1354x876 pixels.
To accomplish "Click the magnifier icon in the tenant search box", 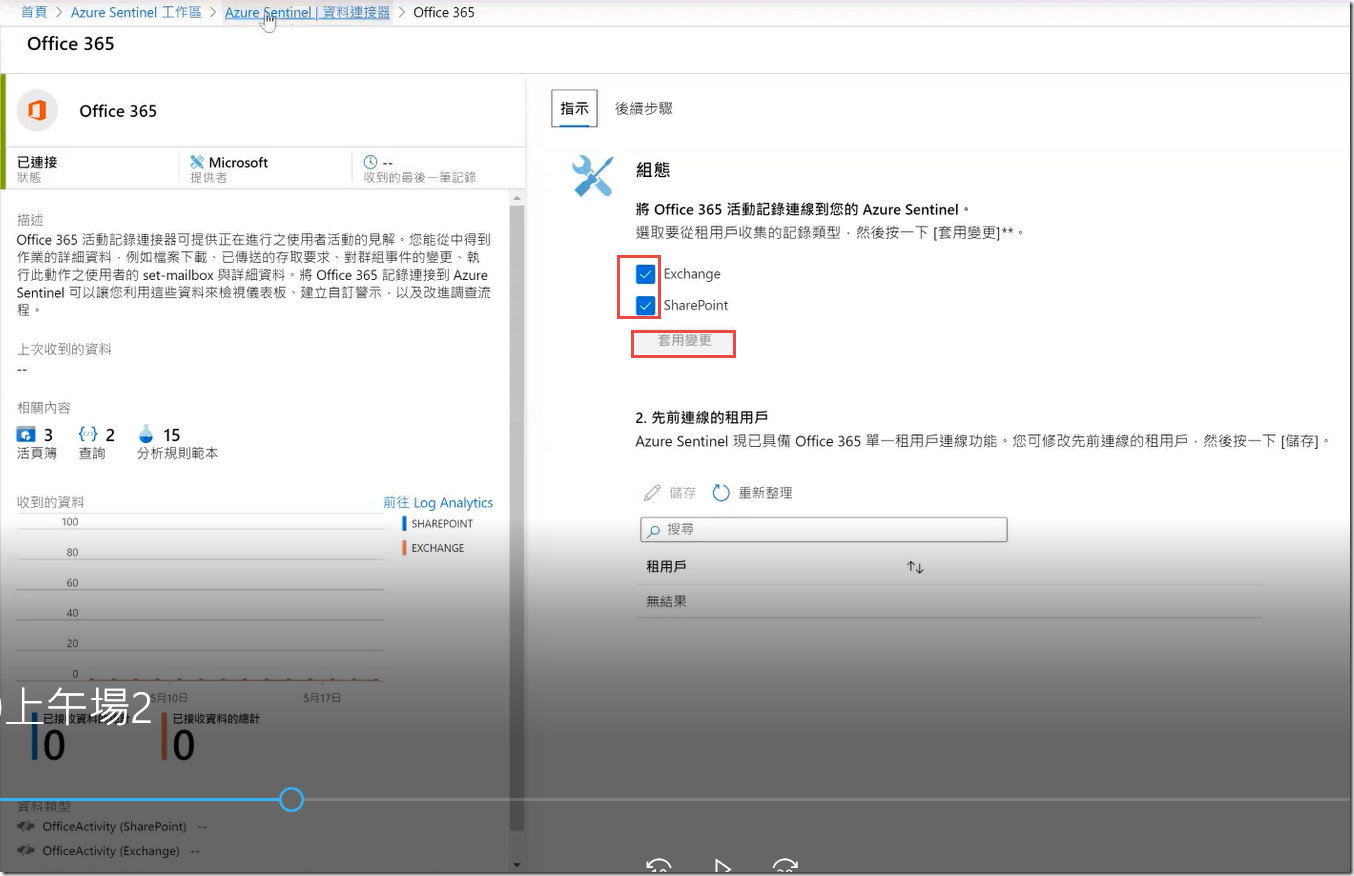I will [x=654, y=530].
